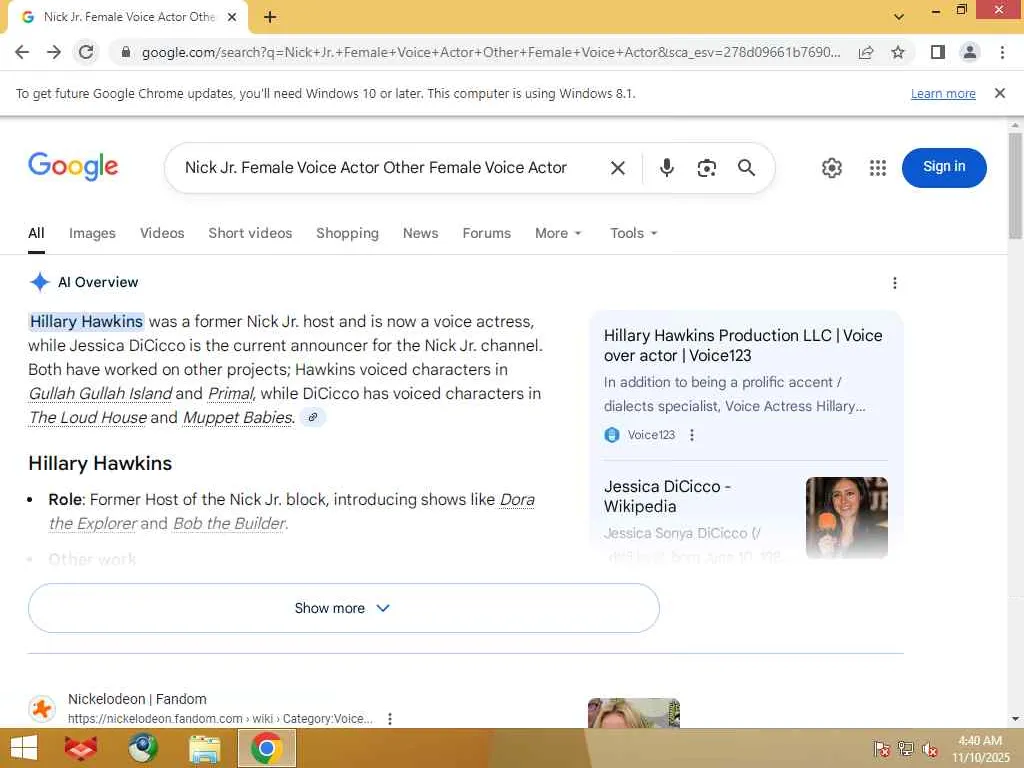This screenshot has height=768, width=1024.
Task: Dismiss the Chrome update notification bar
Action: (x=999, y=93)
